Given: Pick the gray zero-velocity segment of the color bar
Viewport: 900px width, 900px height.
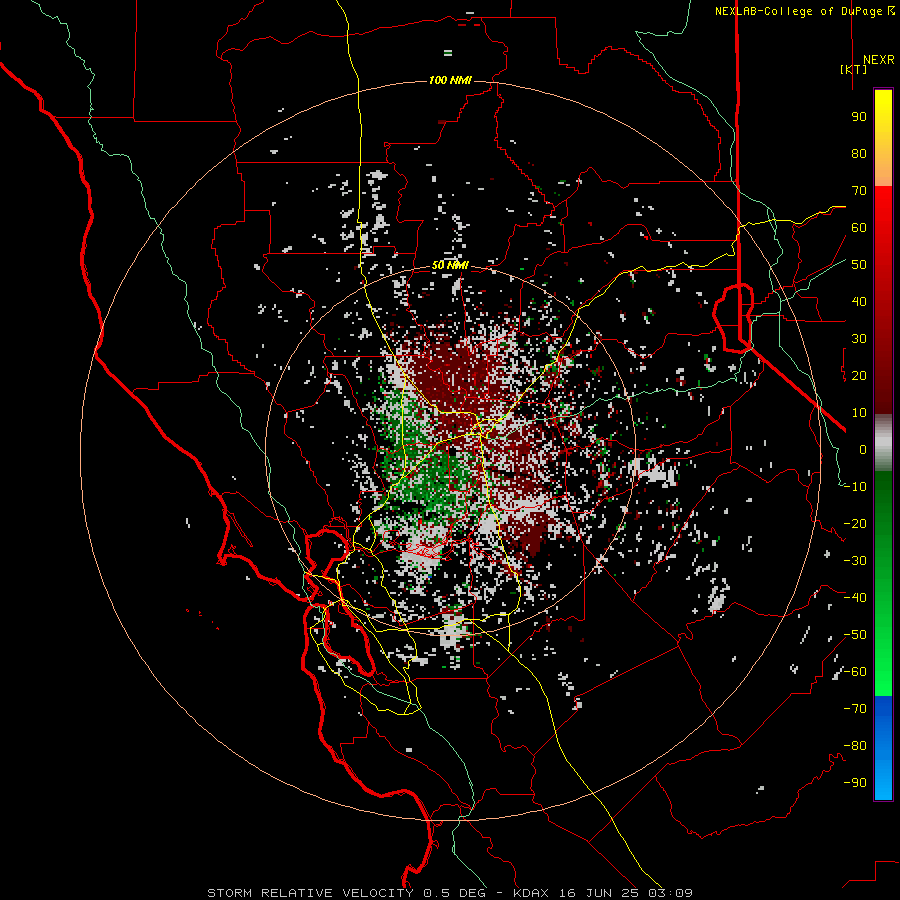Looking at the screenshot, I should [883, 443].
